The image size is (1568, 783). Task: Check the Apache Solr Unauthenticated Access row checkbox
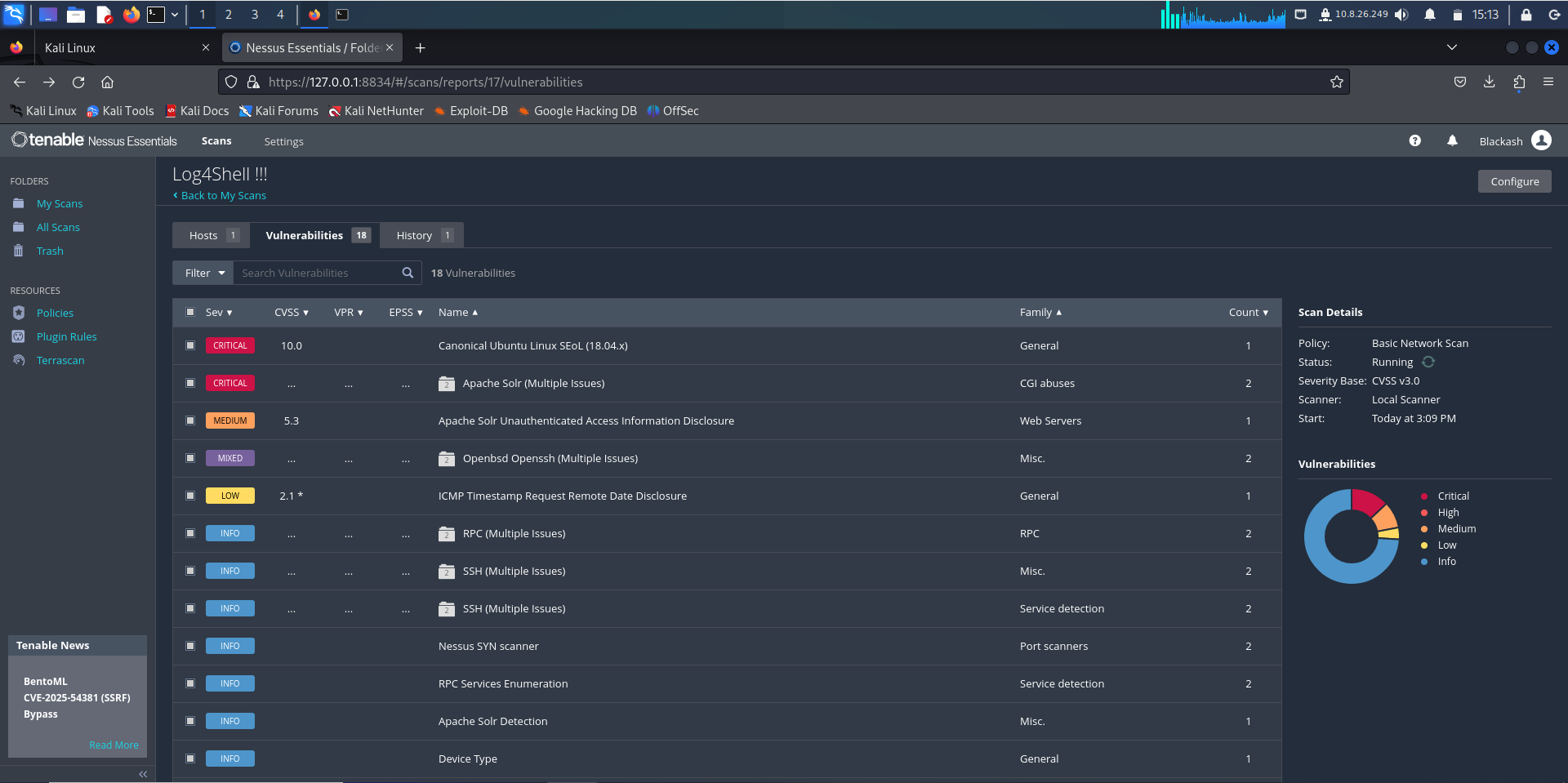click(x=190, y=420)
